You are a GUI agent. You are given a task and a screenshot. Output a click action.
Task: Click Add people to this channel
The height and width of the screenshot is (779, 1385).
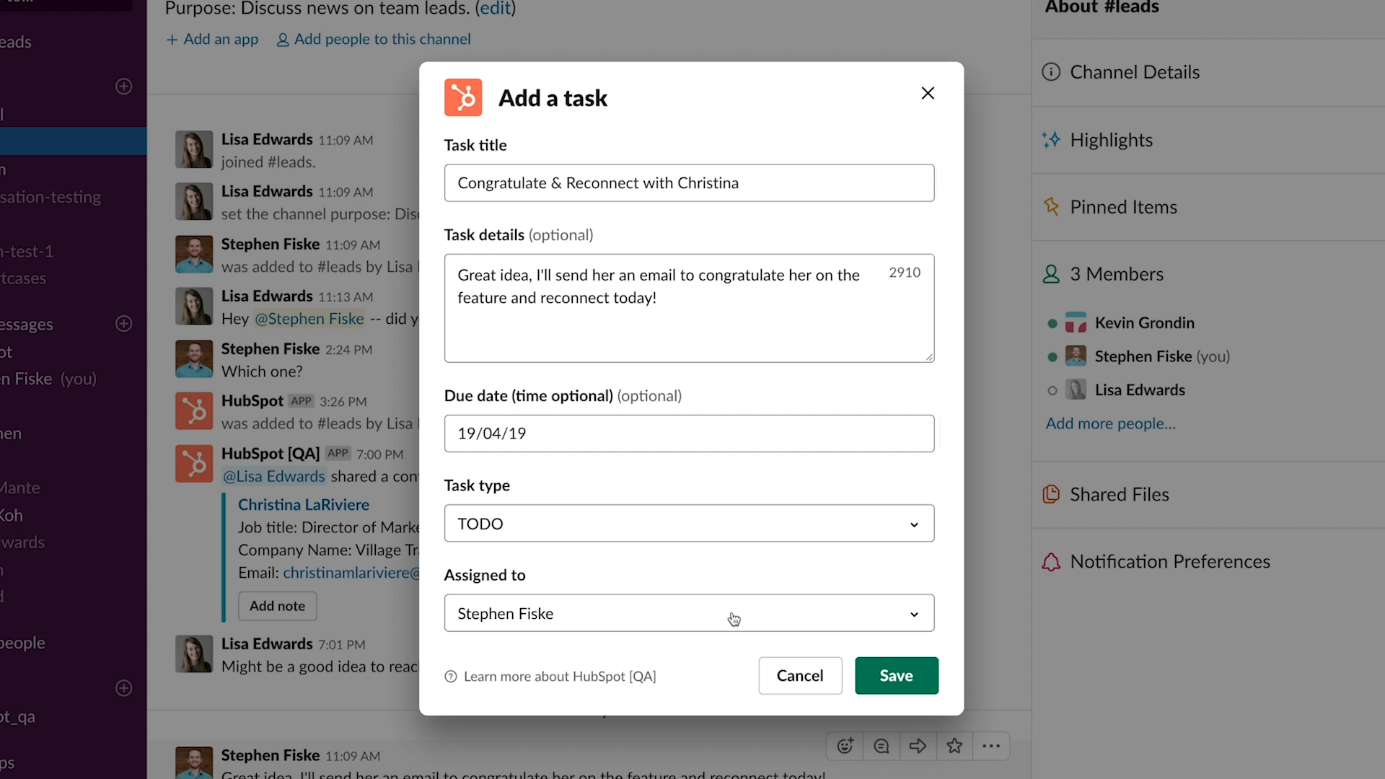point(374,39)
